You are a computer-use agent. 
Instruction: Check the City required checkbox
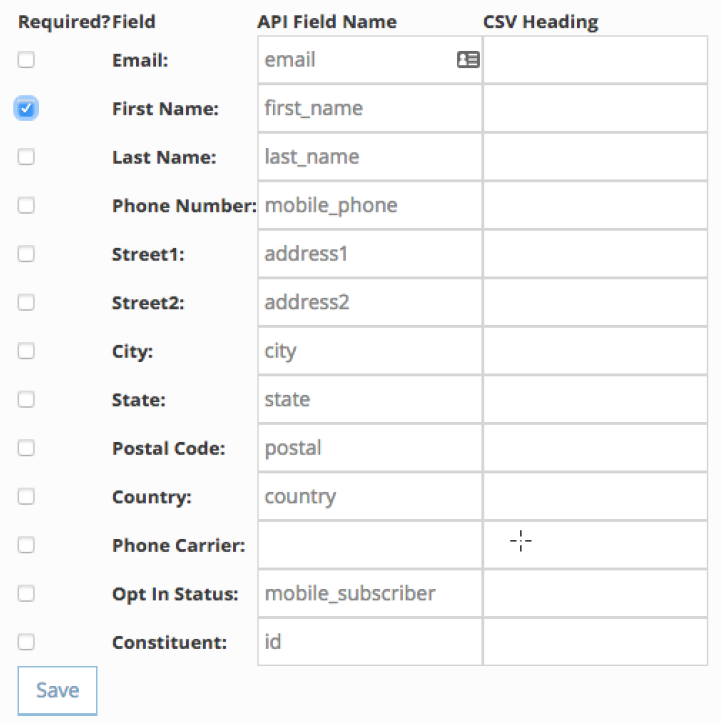(26, 351)
